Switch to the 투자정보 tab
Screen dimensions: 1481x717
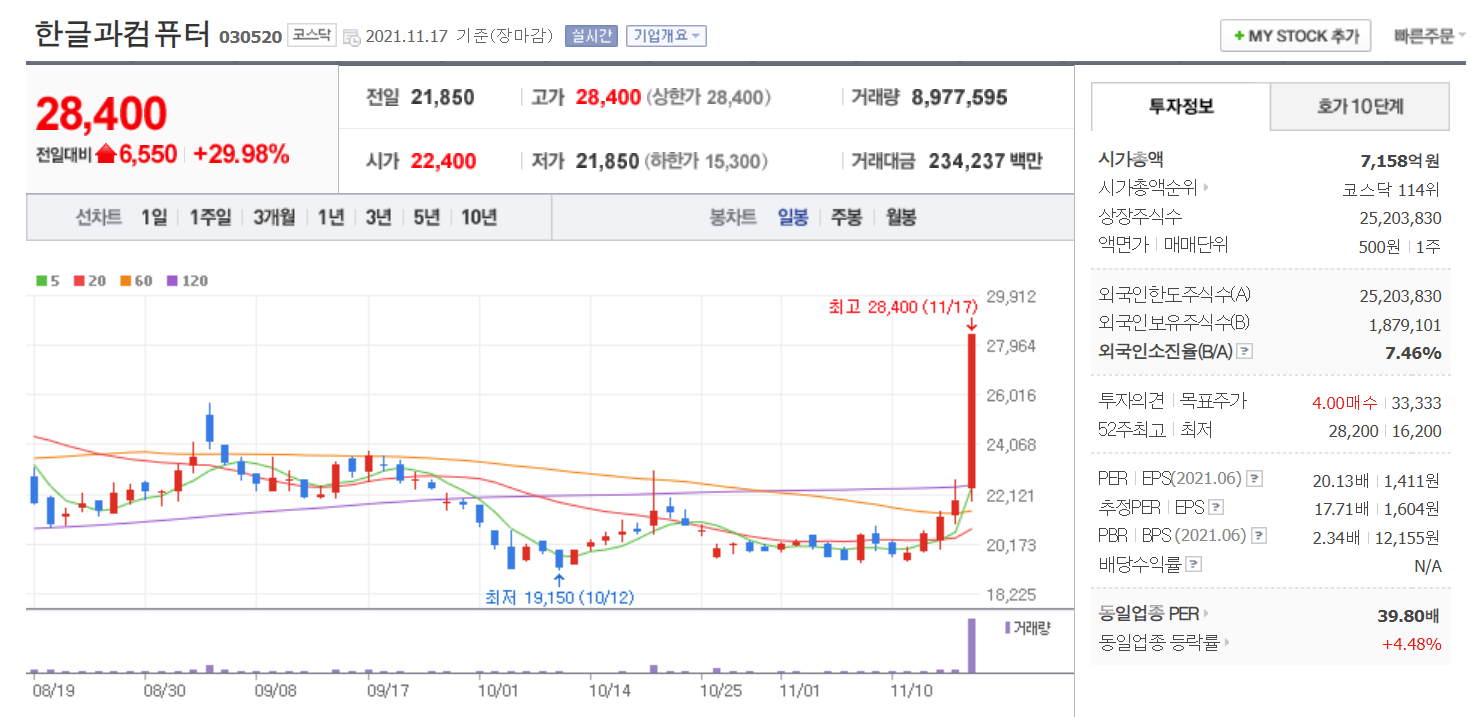1181,107
